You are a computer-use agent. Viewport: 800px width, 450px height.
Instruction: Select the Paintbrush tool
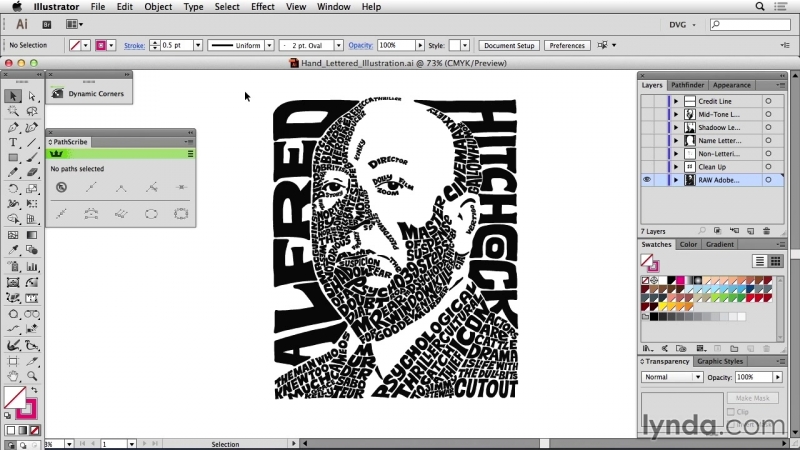pos(32,158)
